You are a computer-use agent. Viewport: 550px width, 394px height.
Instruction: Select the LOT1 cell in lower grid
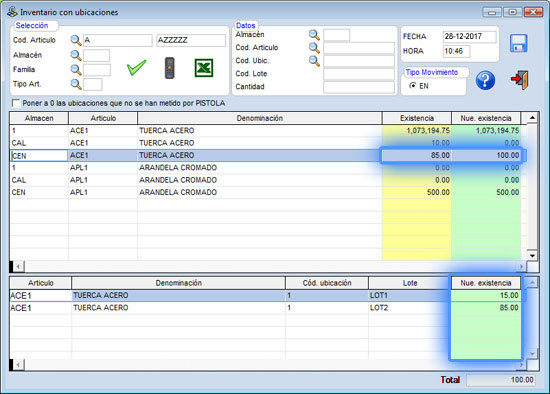point(410,295)
